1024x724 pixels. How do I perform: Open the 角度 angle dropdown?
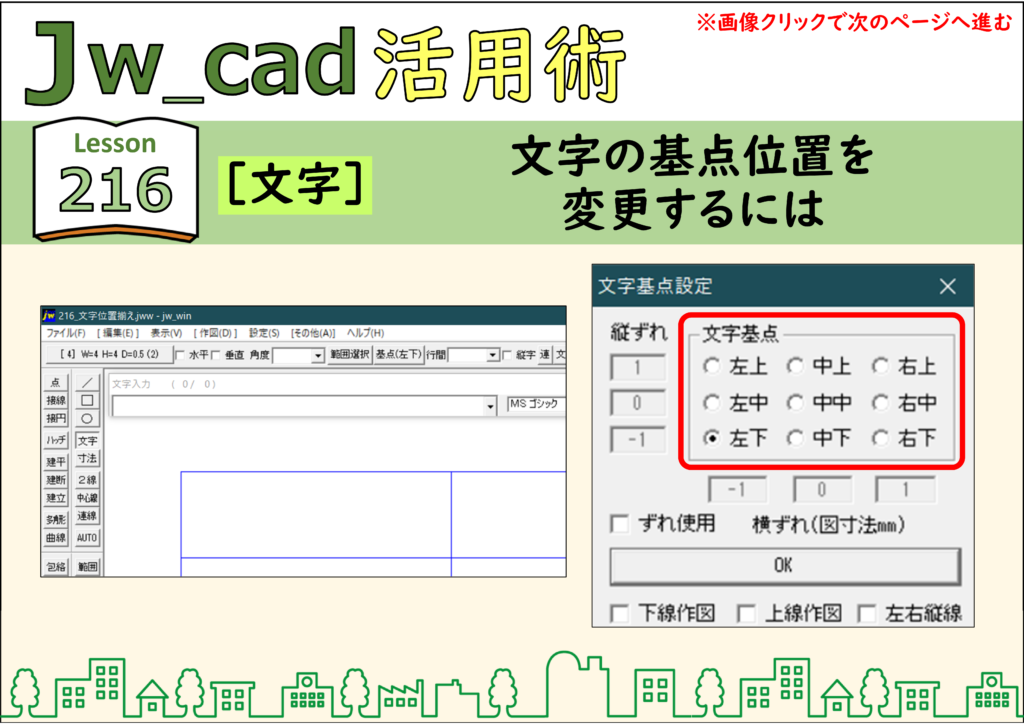tap(317, 356)
